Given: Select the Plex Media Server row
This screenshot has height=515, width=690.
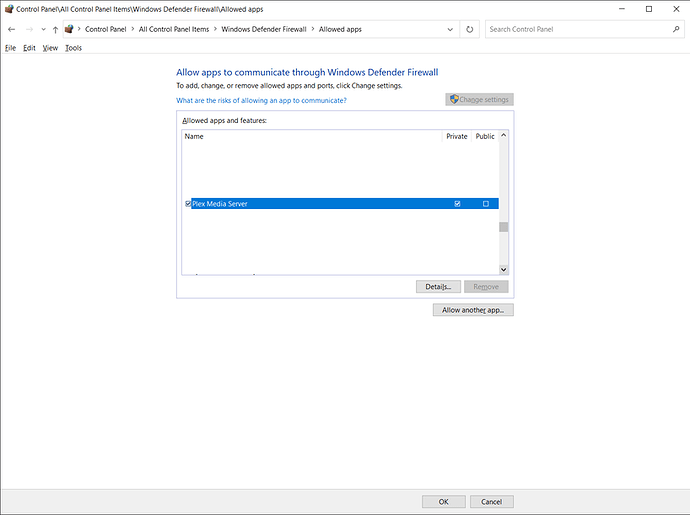Looking at the screenshot, I should 340,203.
